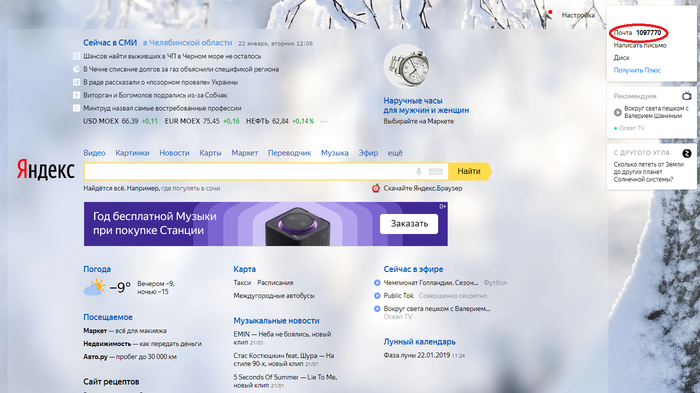Open the collections bookmark icon near Настройка
700x393 pixels.
coord(527,15)
